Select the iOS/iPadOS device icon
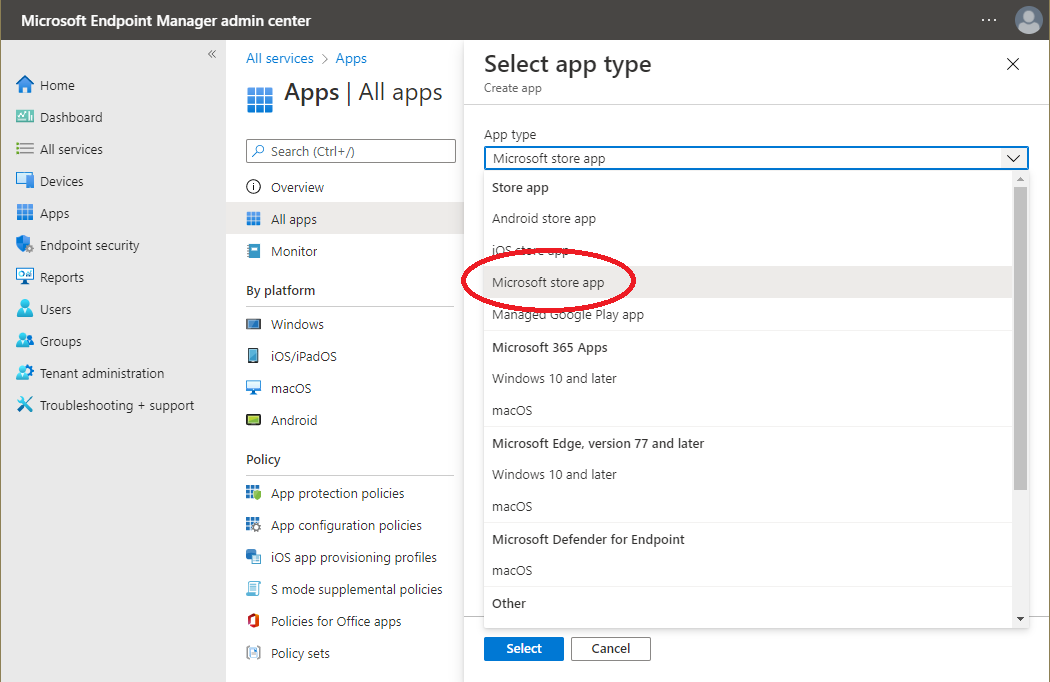Viewport: 1050px width, 682px height. pos(254,356)
